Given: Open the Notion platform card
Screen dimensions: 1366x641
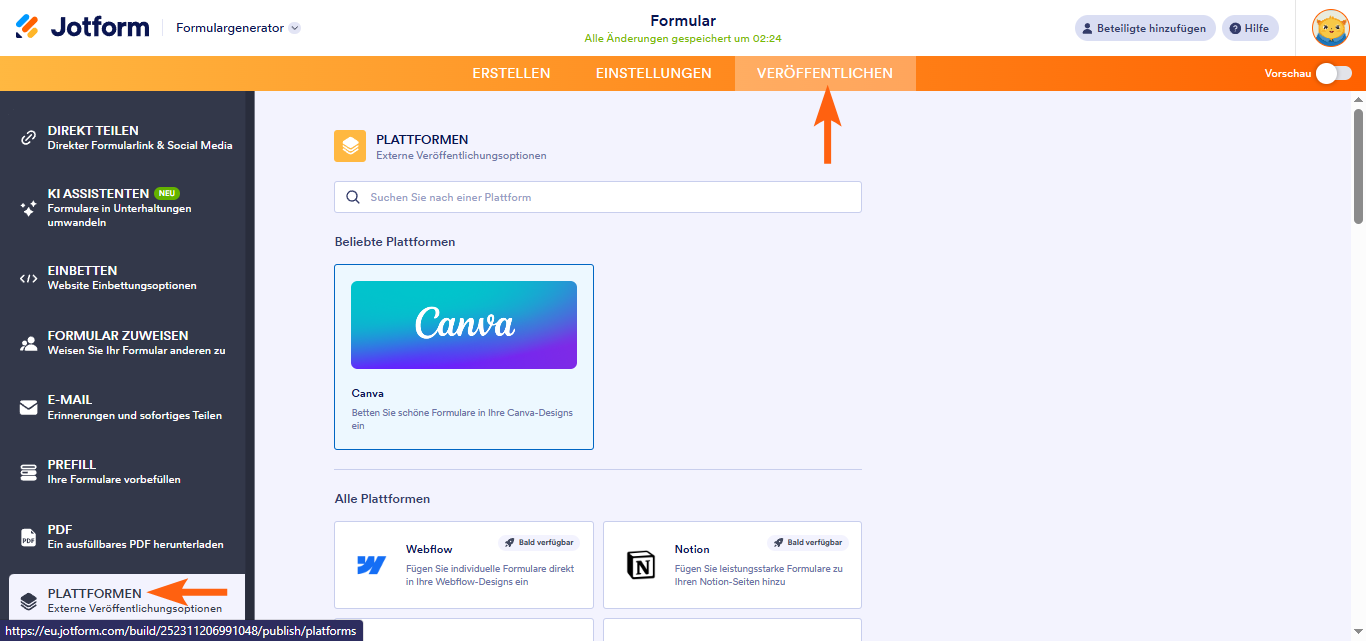Looking at the screenshot, I should [732, 565].
